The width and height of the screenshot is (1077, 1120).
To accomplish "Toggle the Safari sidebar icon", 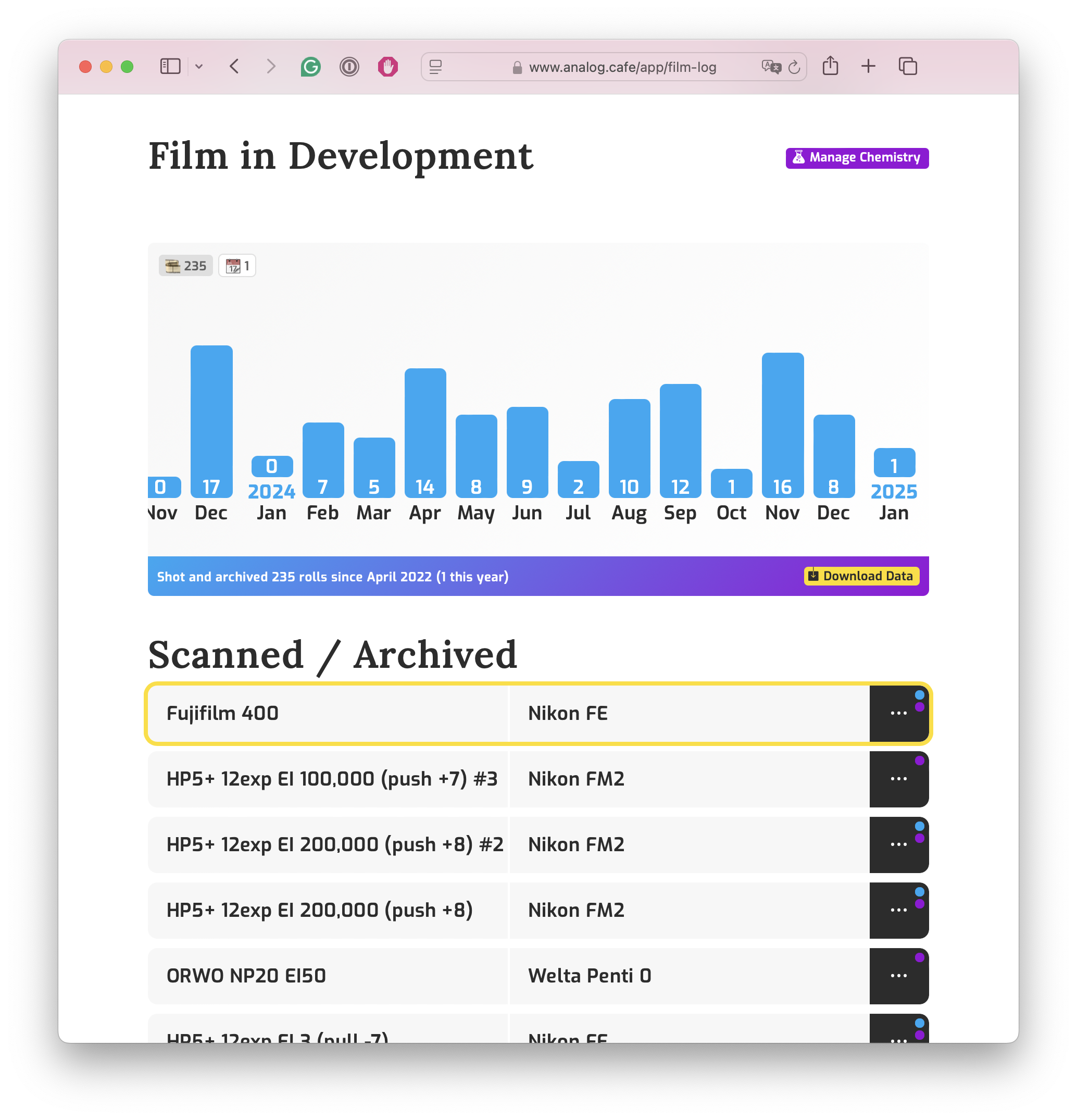I will coord(170,67).
